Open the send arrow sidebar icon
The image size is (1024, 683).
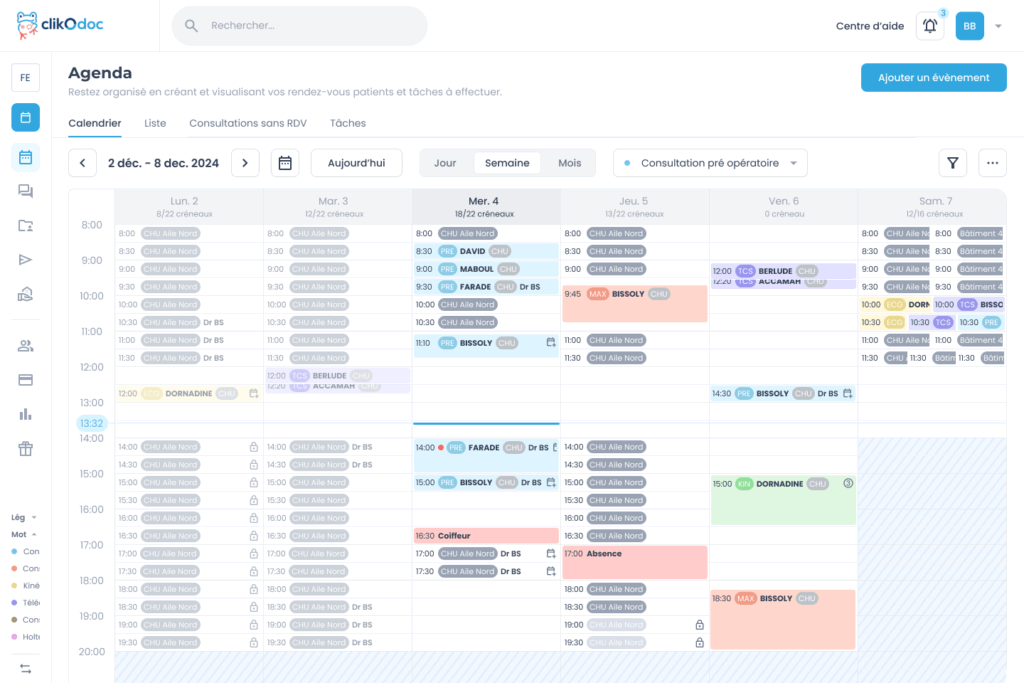tap(25, 260)
